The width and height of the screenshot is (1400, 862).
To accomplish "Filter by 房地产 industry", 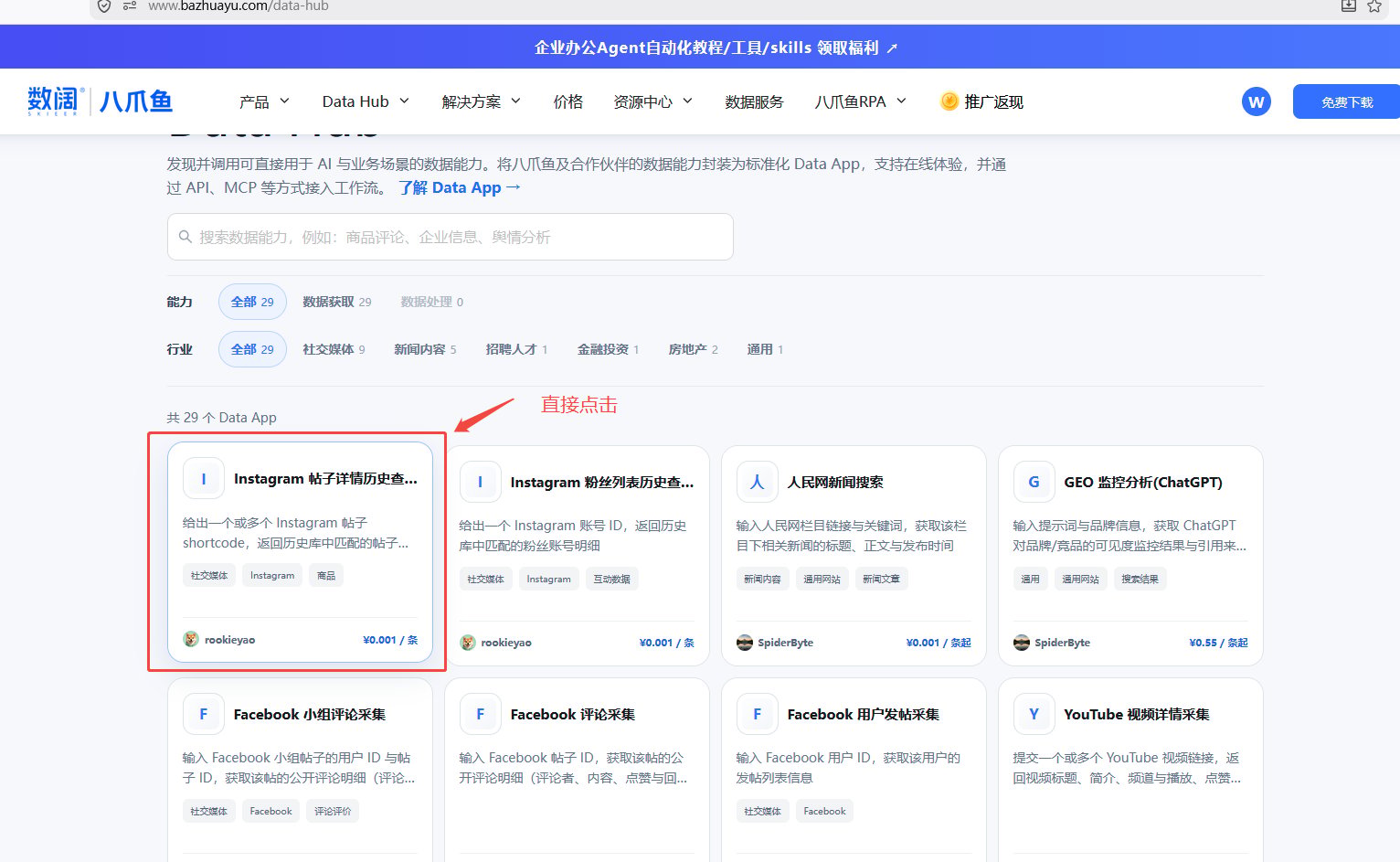I will 693,349.
